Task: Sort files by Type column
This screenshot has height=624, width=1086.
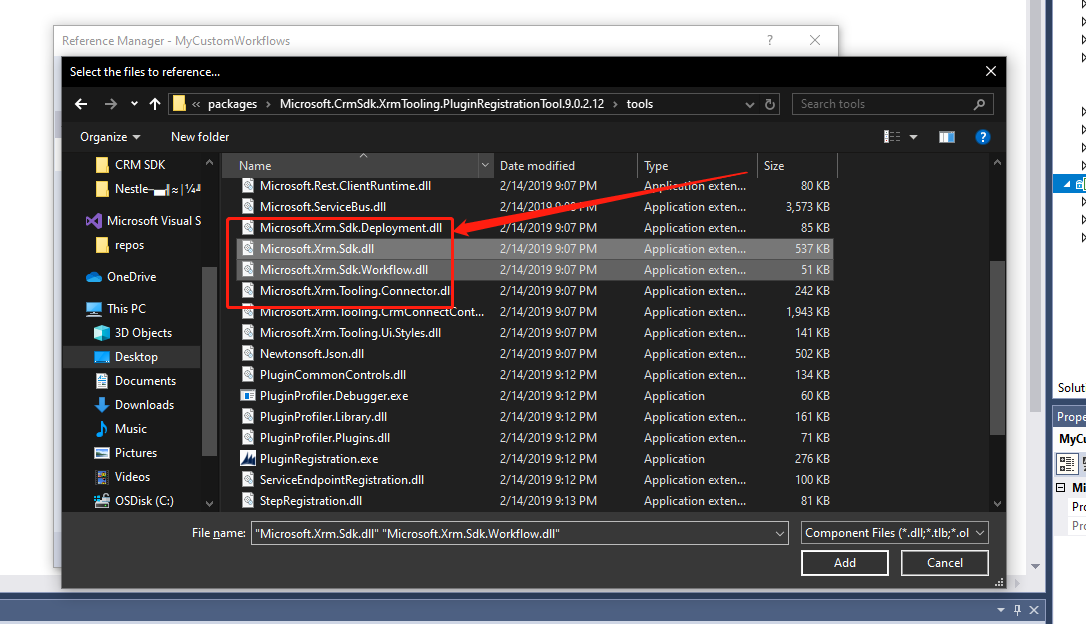Action: coord(696,166)
